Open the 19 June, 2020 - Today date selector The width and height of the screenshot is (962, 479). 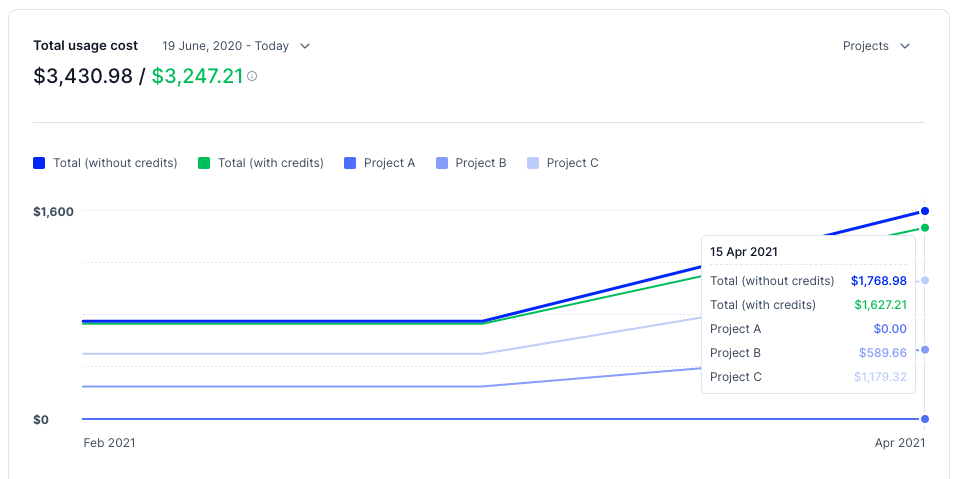tap(226, 46)
